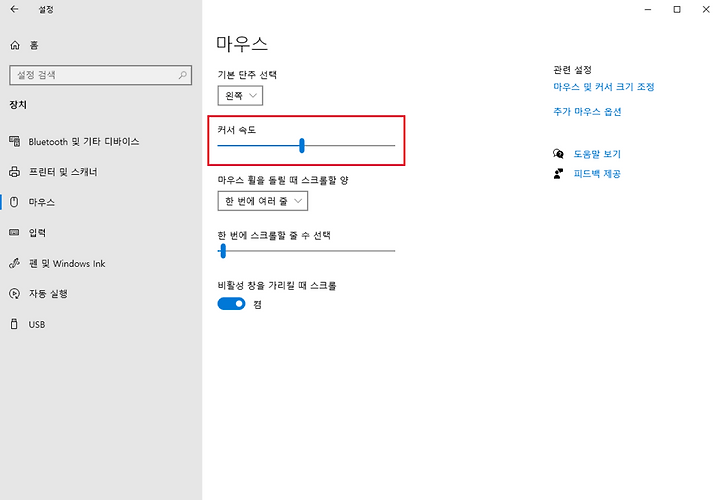
Task: Click the 켬 label next to switch
Action: [x=257, y=304]
